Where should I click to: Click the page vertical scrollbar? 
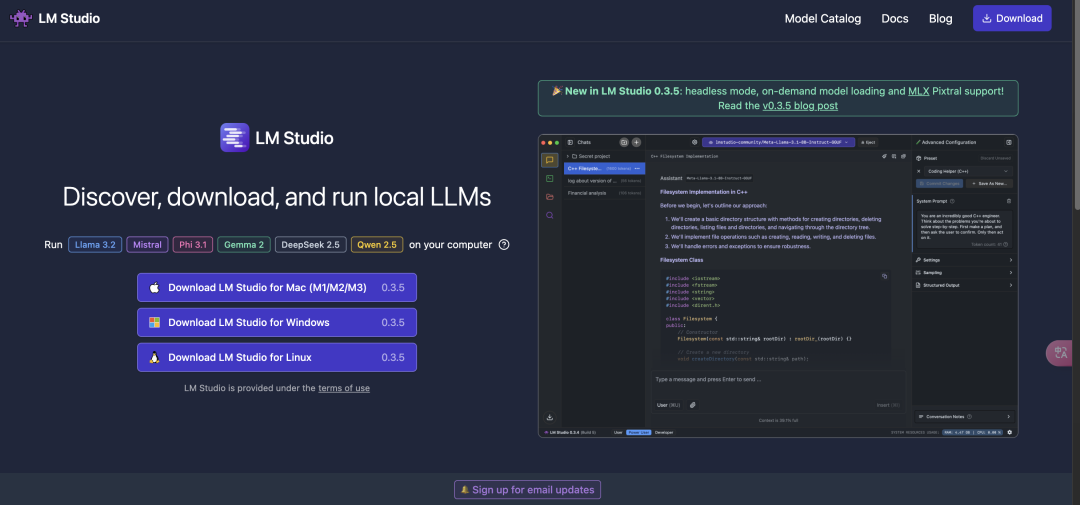(x=1075, y=103)
